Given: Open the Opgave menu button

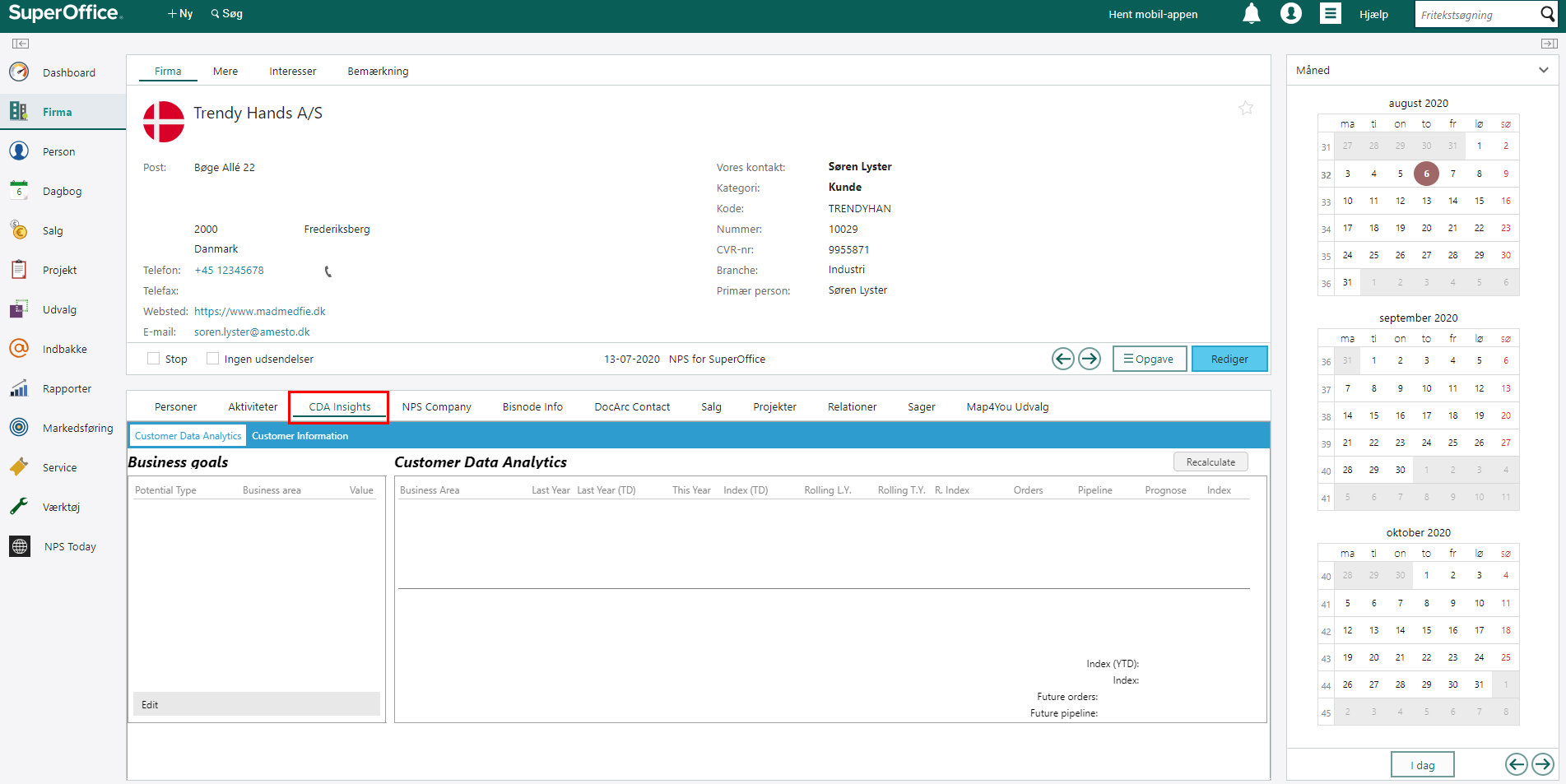Looking at the screenshot, I should pyautogui.click(x=1149, y=359).
